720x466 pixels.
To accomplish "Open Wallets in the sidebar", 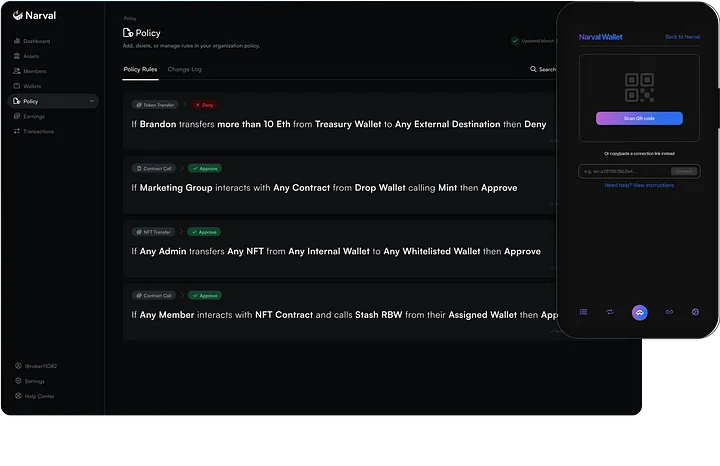I will [x=28, y=86].
